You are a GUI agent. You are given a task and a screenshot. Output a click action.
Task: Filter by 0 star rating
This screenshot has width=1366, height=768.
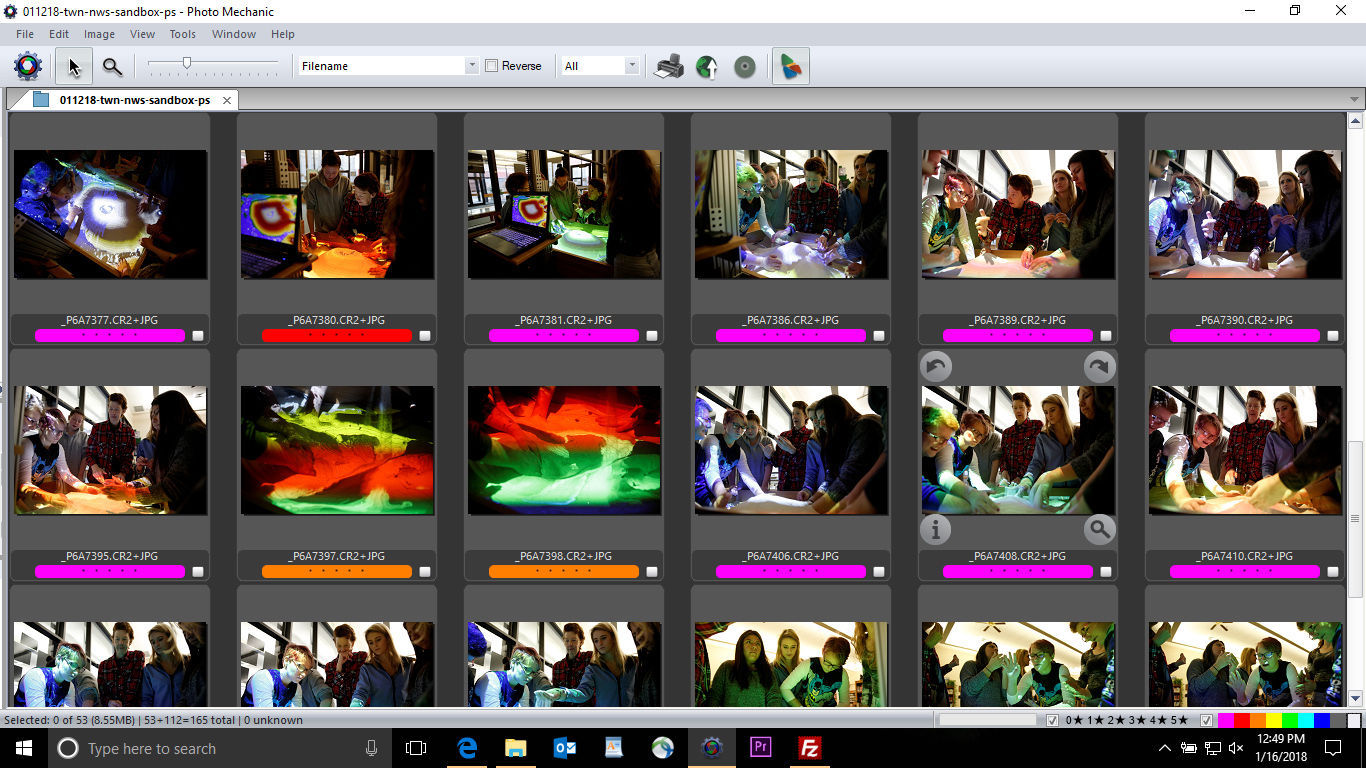(1073, 720)
